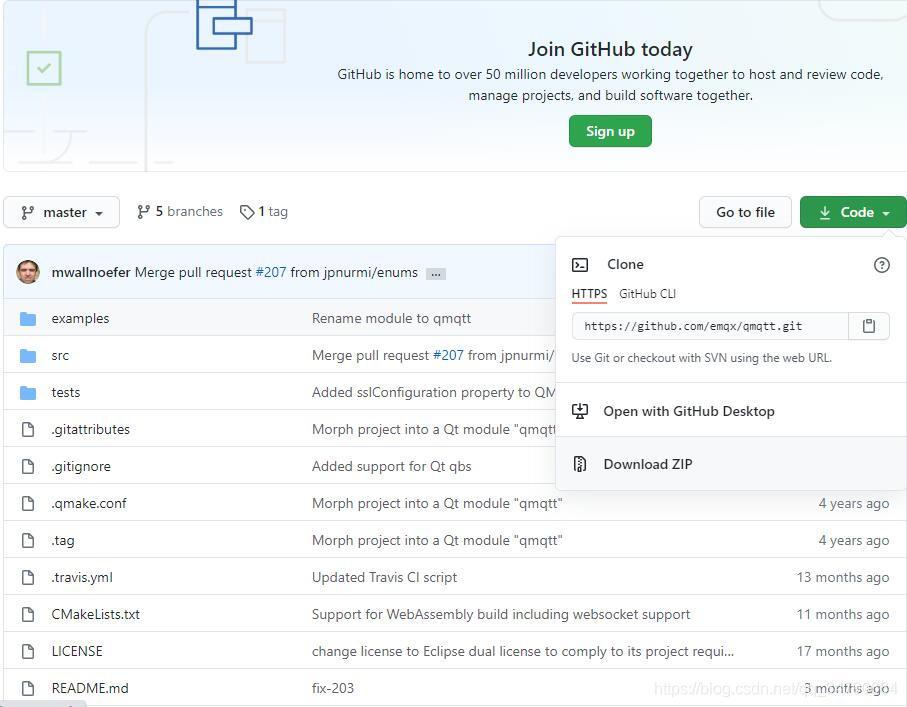Open commit 'Updated Travis CI script'
This screenshot has width=907, height=707.
click(x=385, y=578)
